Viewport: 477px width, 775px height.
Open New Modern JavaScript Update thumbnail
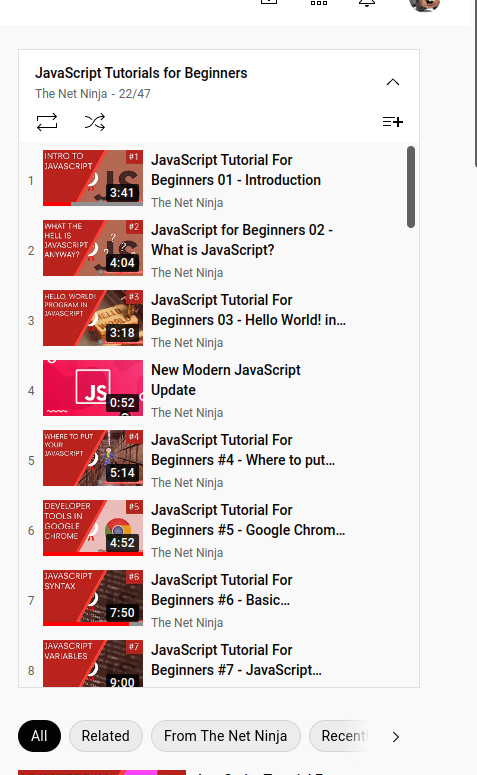click(93, 388)
